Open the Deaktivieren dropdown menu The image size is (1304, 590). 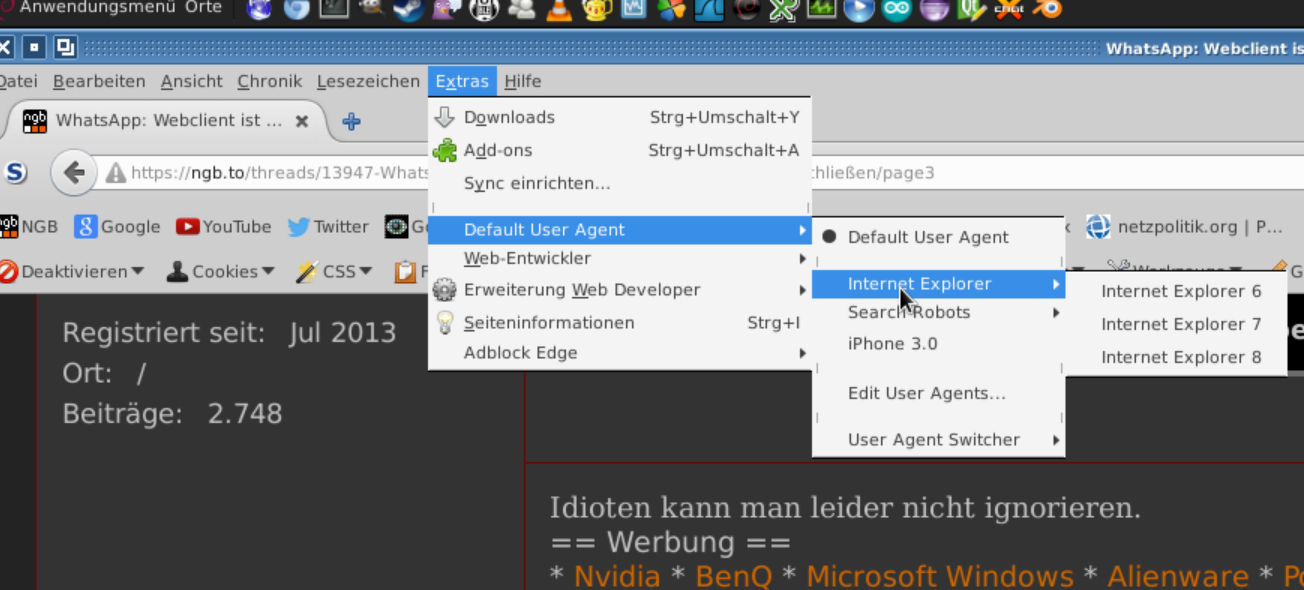point(73,271)
